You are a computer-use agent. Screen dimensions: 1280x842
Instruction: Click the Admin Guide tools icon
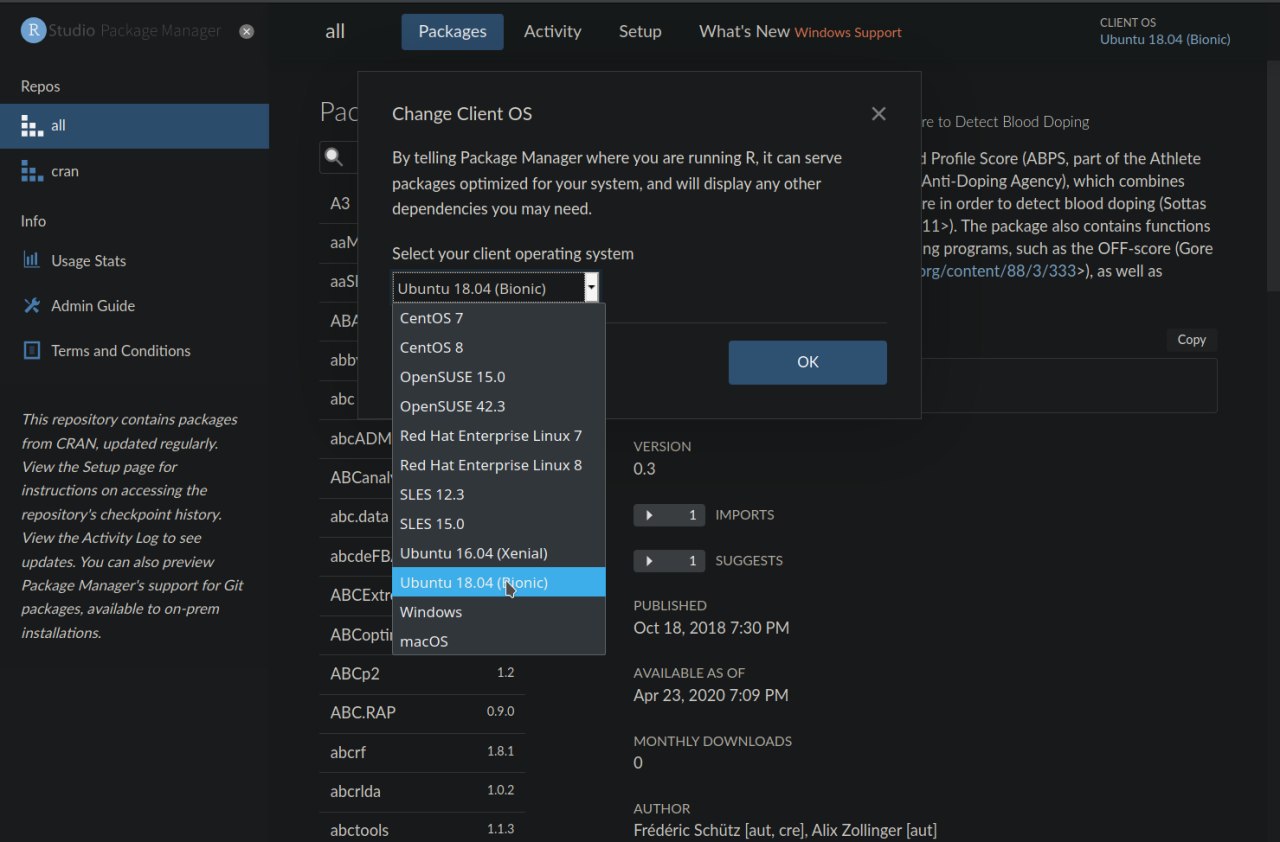coord(31,305)
